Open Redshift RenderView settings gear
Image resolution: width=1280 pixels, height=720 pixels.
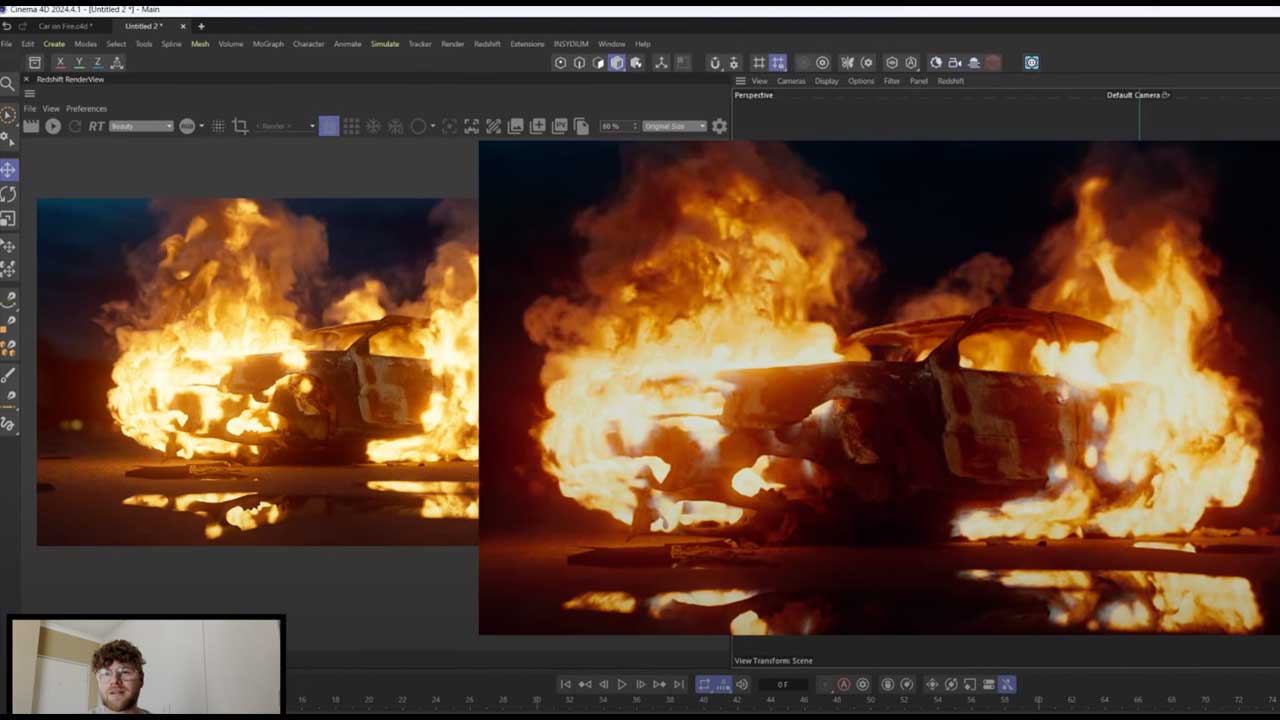[x=719, y=126]
